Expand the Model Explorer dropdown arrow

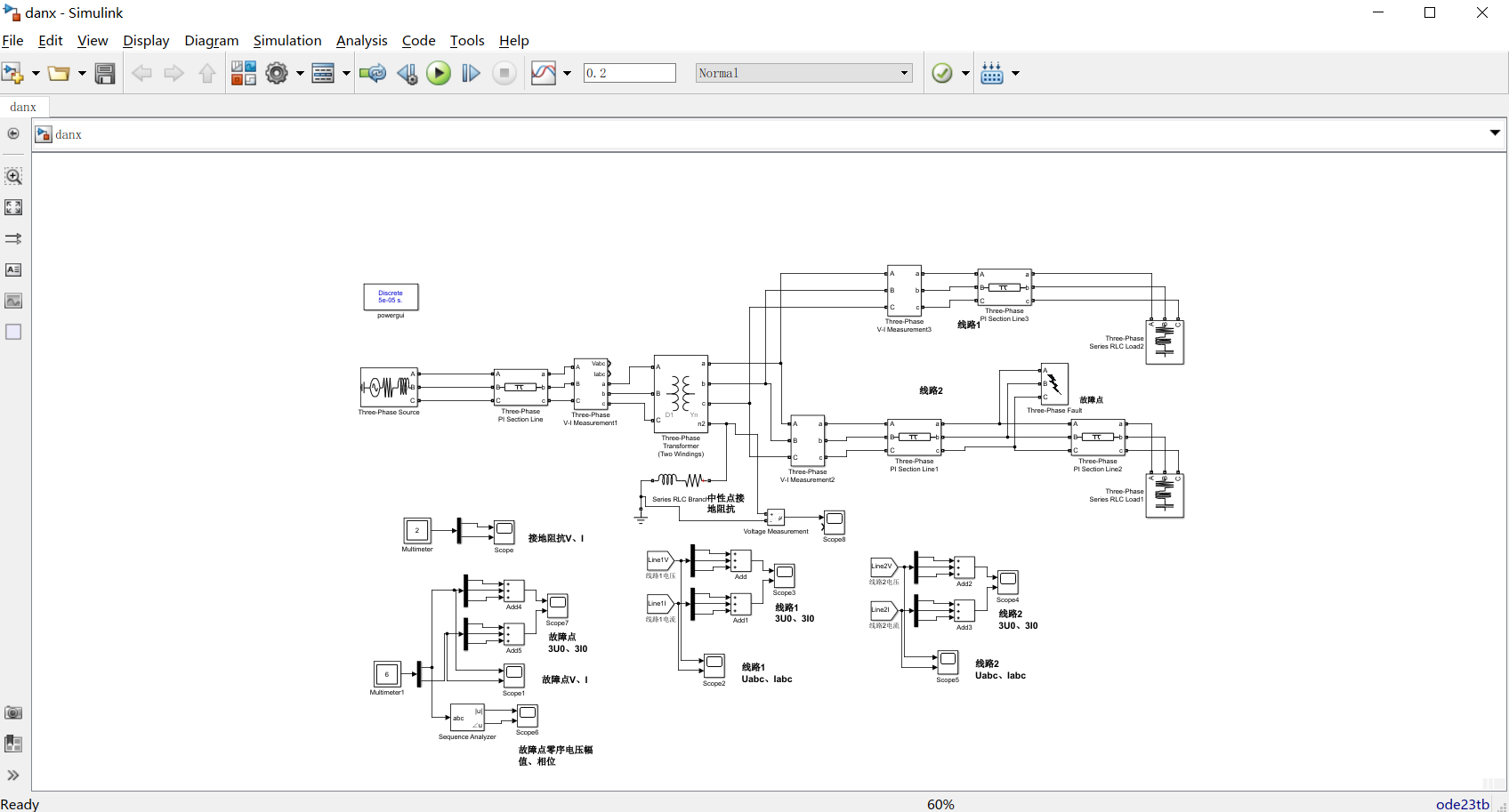[x=346, y=73]
